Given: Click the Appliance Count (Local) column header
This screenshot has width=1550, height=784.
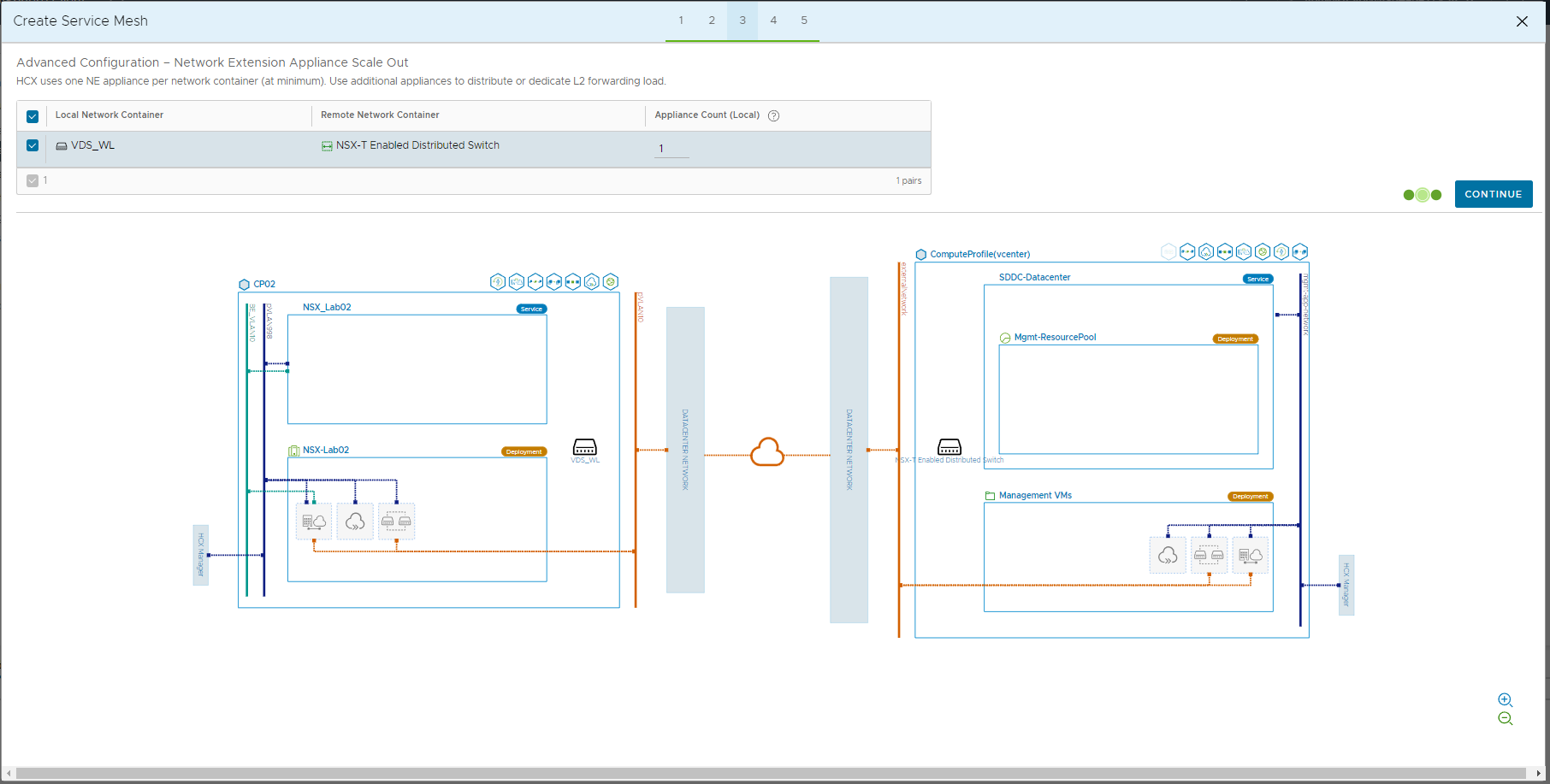Looking at the screenshot, I should [x=707, y=115].
